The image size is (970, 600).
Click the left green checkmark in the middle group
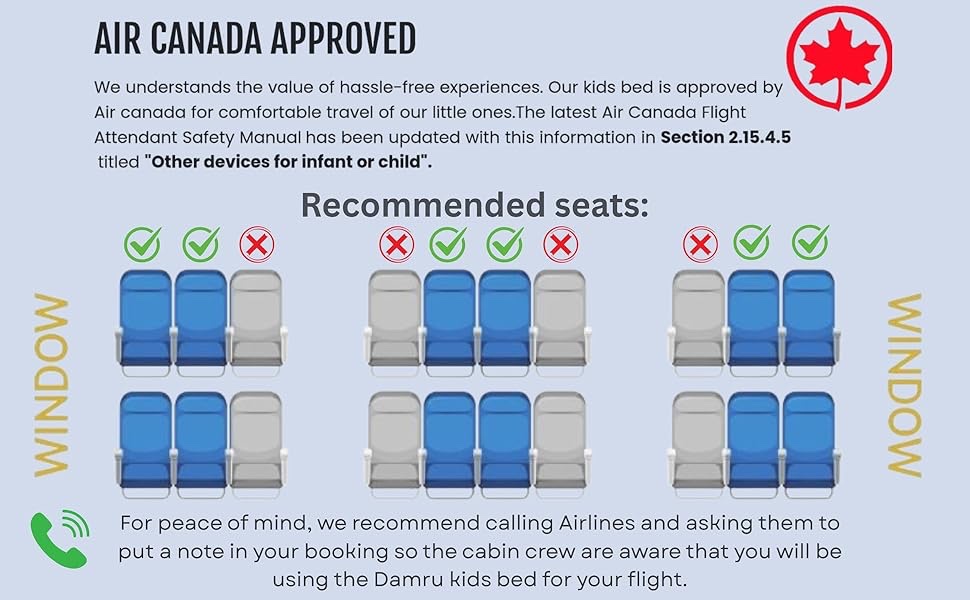pos(449,243)
